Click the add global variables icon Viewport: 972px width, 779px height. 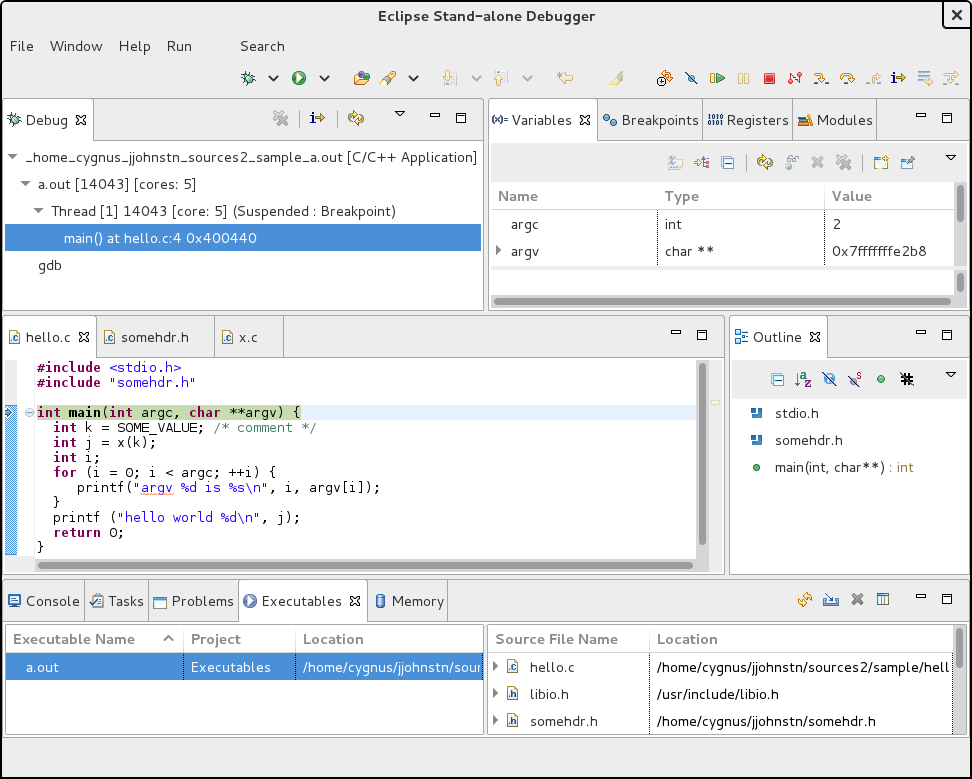coord(792,163)
